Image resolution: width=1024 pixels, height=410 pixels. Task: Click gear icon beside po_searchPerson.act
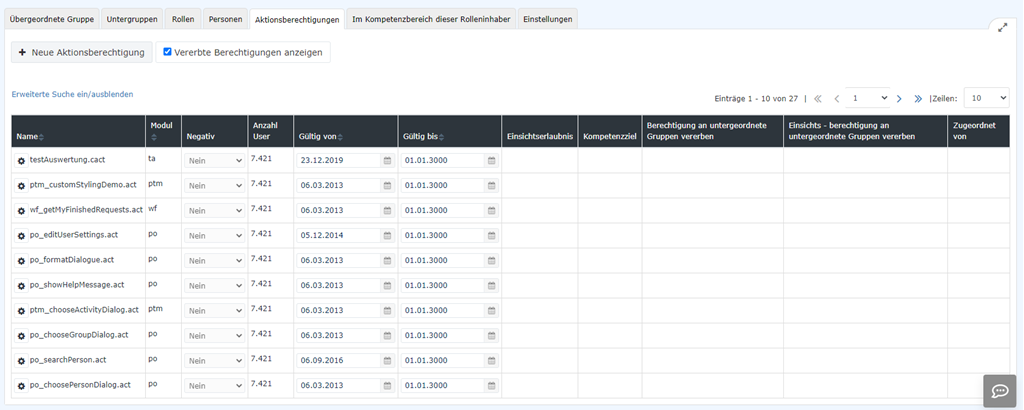tap(21, 360)
